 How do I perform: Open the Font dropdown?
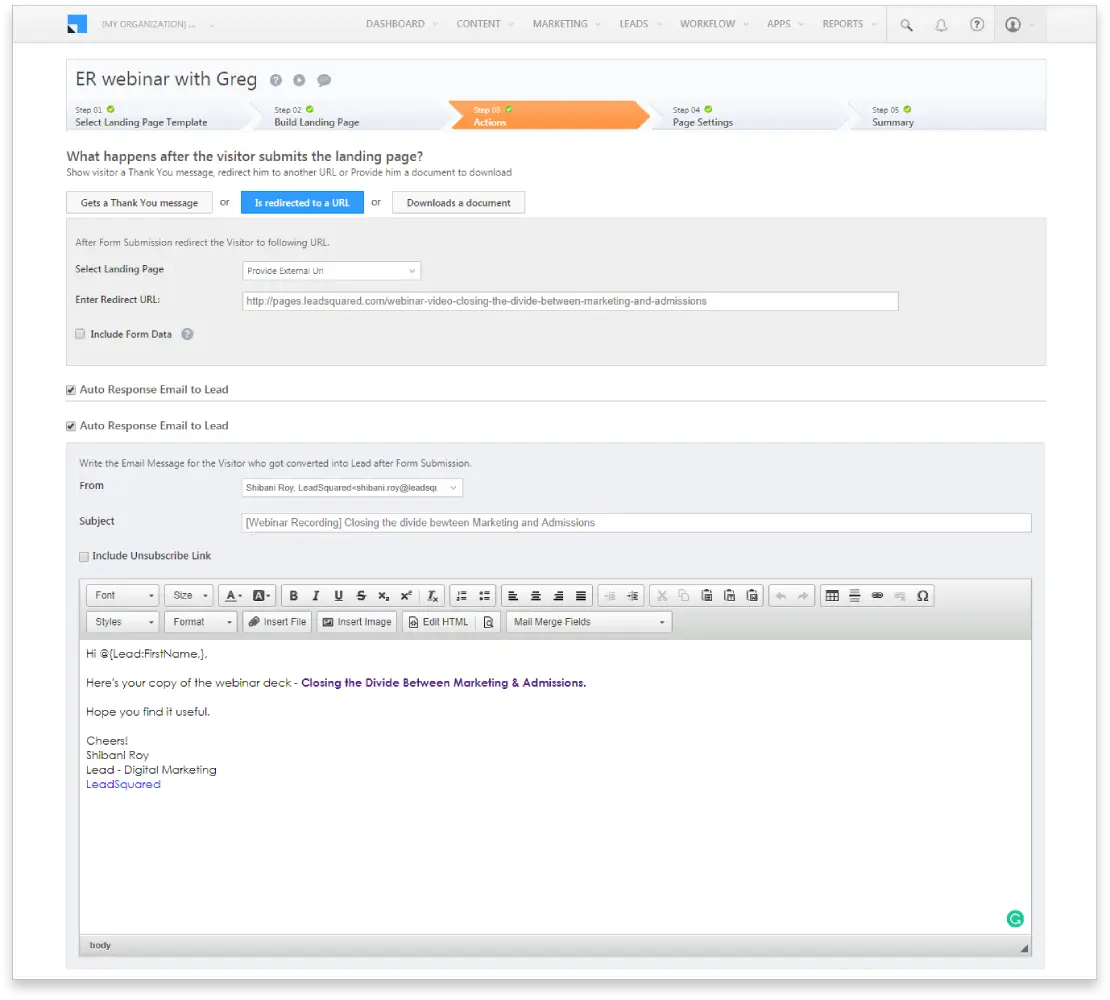123,596
